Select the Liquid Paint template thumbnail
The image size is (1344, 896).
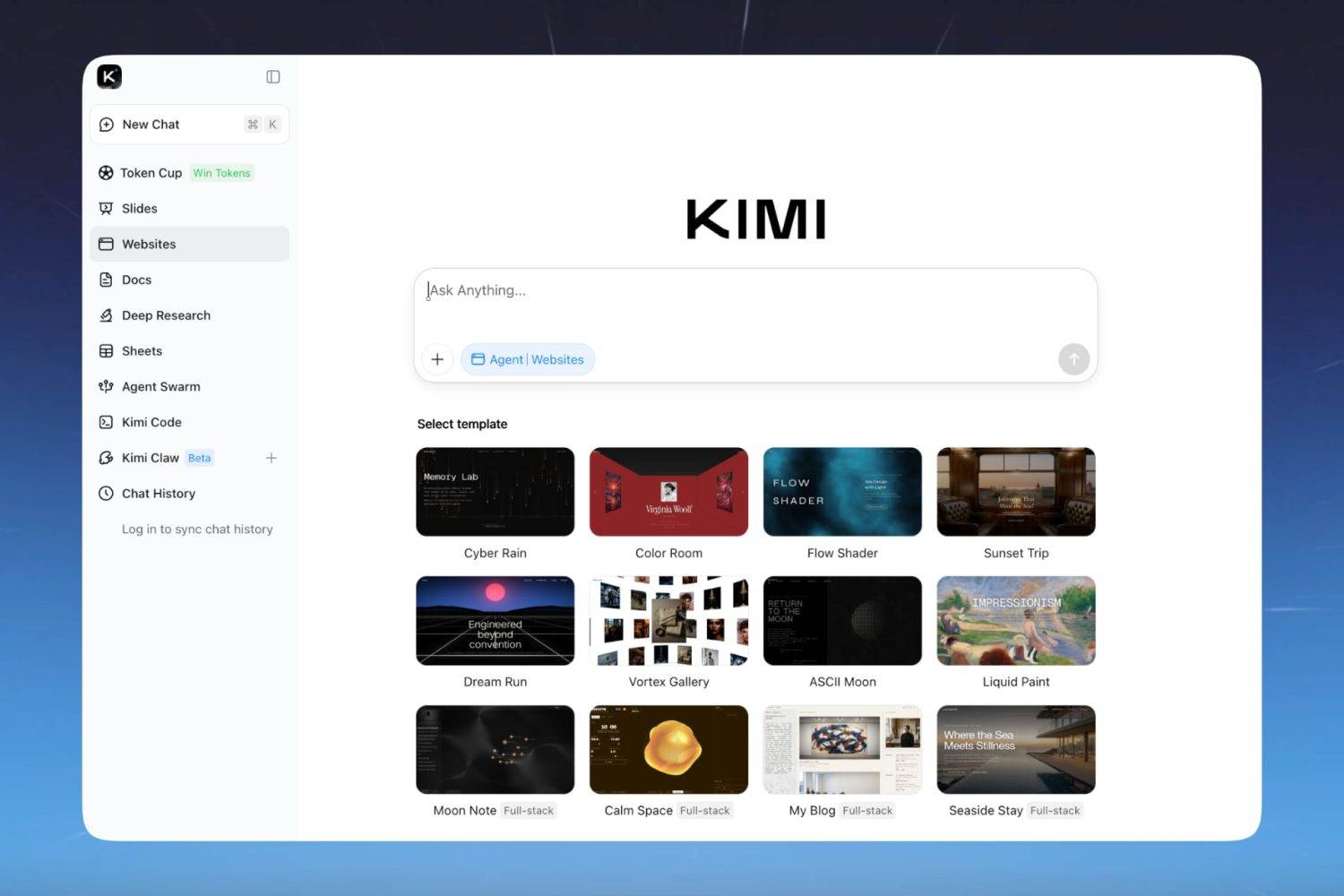click(x=1016, y=621)
